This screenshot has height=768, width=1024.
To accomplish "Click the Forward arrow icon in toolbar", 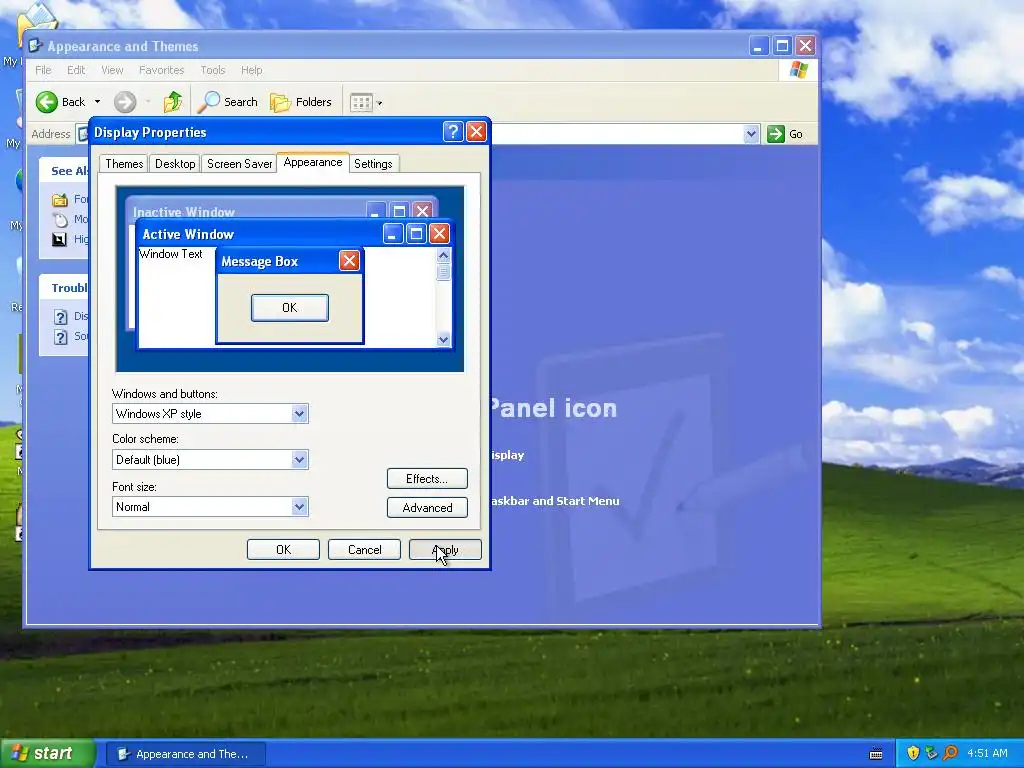I will point(125,102).
